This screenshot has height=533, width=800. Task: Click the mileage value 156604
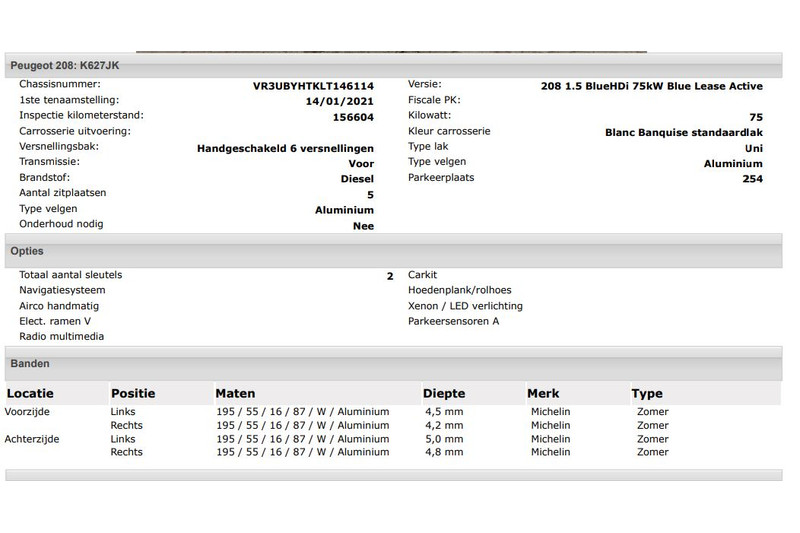click(x=353, y=117)
